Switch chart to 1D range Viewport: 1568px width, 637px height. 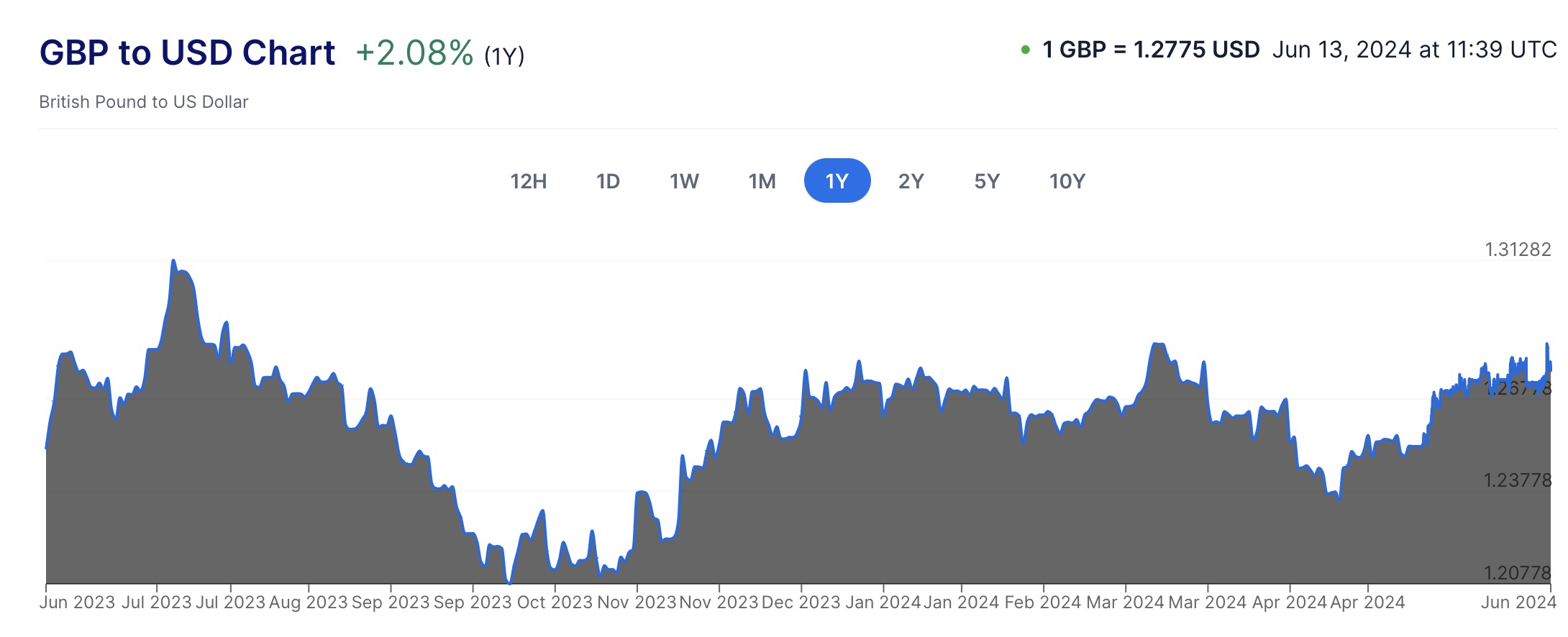(x=608, y=181)
